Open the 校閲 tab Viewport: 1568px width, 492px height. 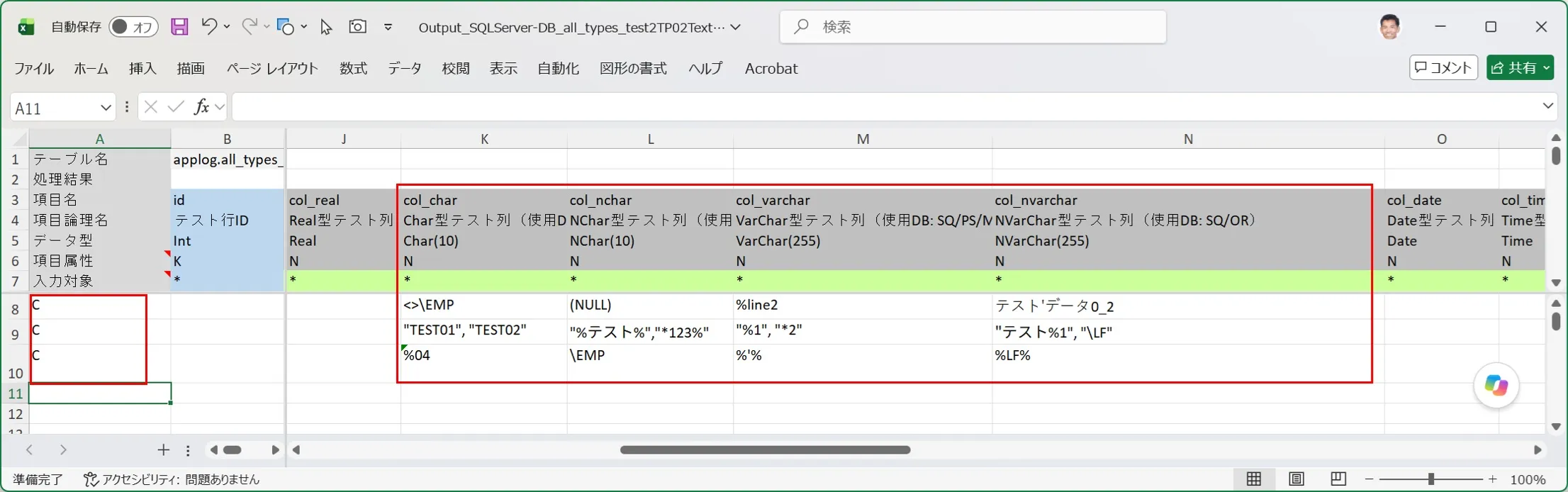[x=456, y=69]
